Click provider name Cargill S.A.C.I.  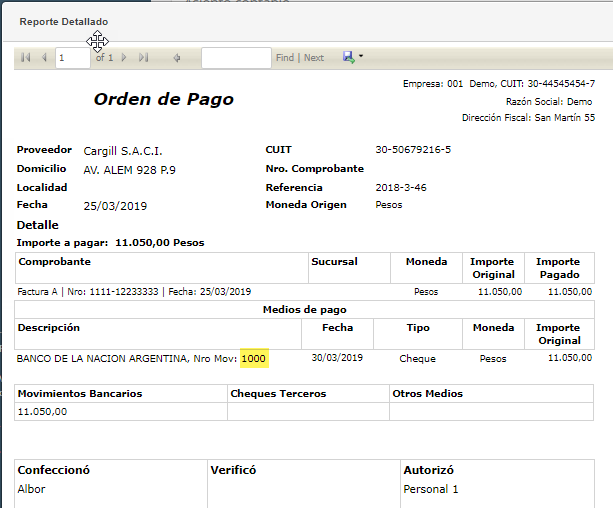[x=123, y=151]
